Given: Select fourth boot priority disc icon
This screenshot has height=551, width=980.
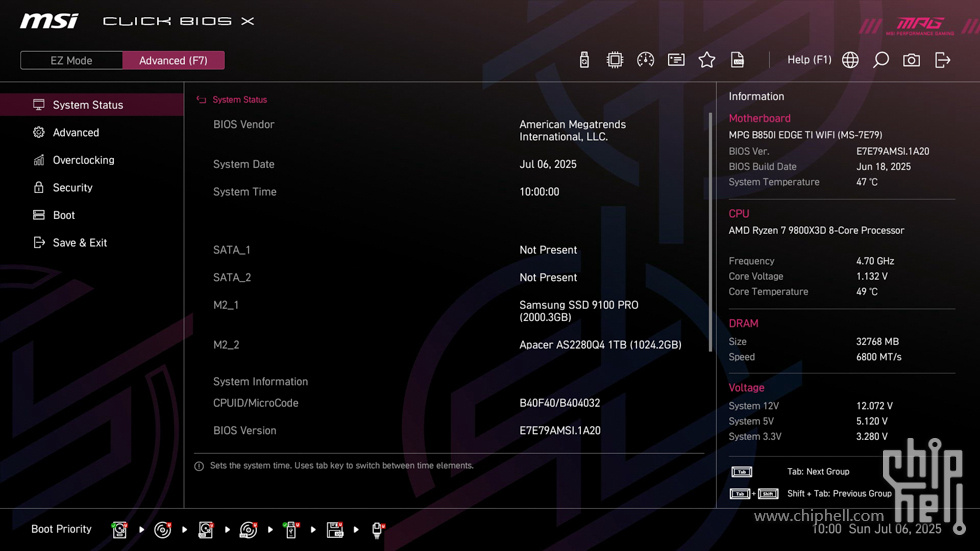Looking at the screenshot, I should (248, 530).
